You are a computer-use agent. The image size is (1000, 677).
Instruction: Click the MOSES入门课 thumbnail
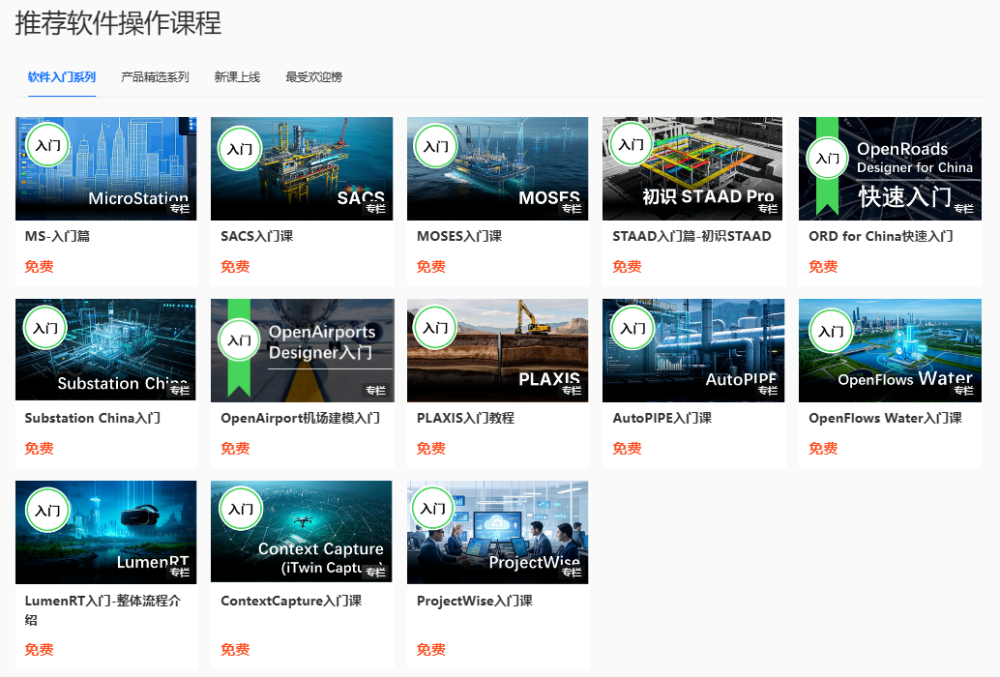tap(497, 168)
